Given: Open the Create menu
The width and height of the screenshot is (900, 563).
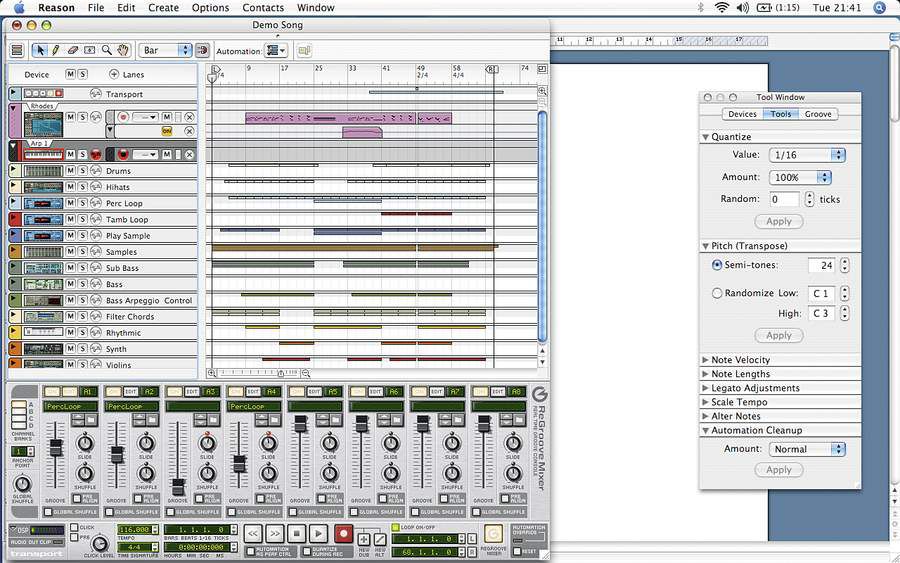Looking at the screenshot, I should point(163,7).
